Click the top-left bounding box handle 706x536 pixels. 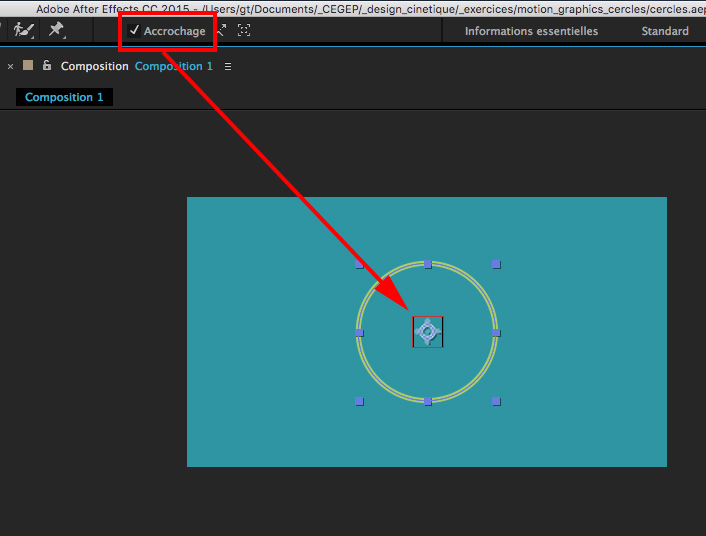click(359, 264)
